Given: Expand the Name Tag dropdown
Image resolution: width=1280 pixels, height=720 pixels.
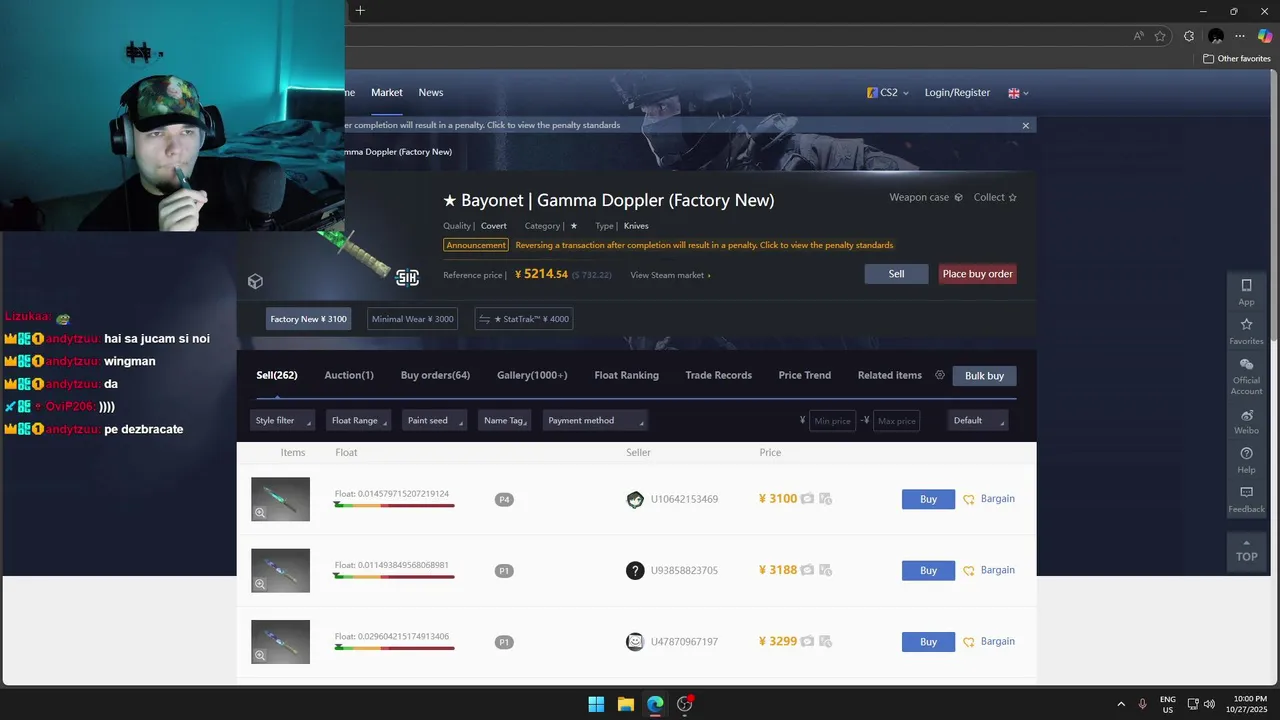Looking at the screenshot, I should pos(504,420).
